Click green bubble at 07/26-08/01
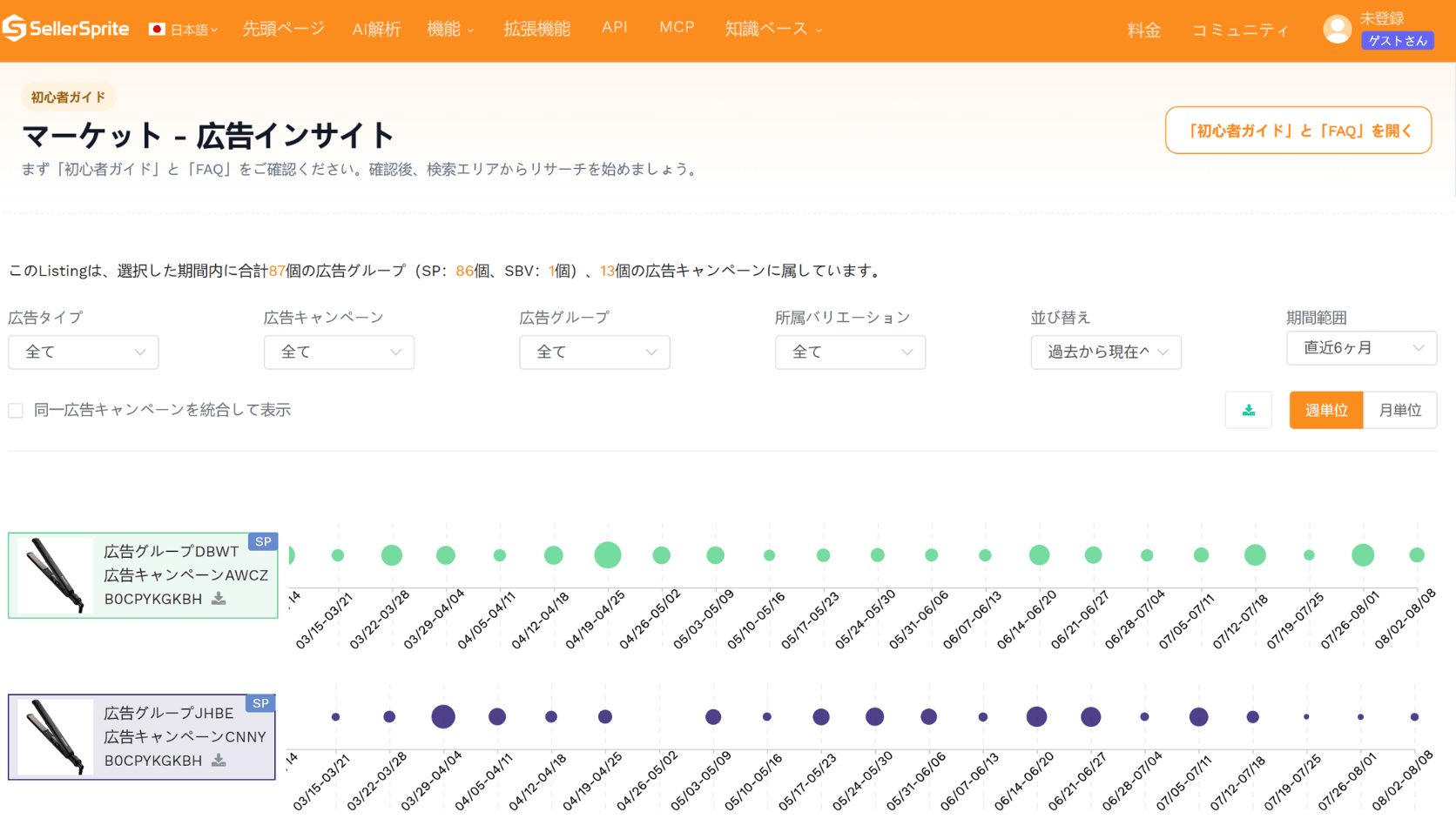 tap(1363, 554)
